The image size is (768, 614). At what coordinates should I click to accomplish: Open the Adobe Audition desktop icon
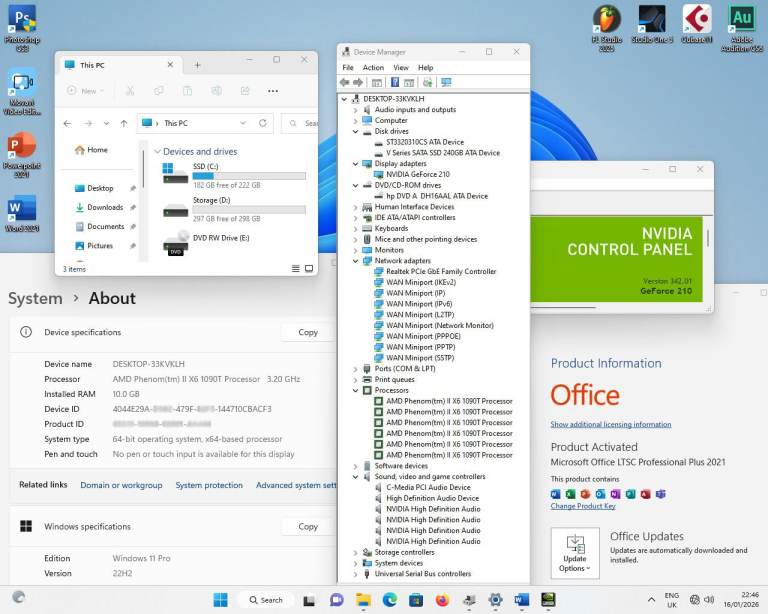[x=741, y=22]
